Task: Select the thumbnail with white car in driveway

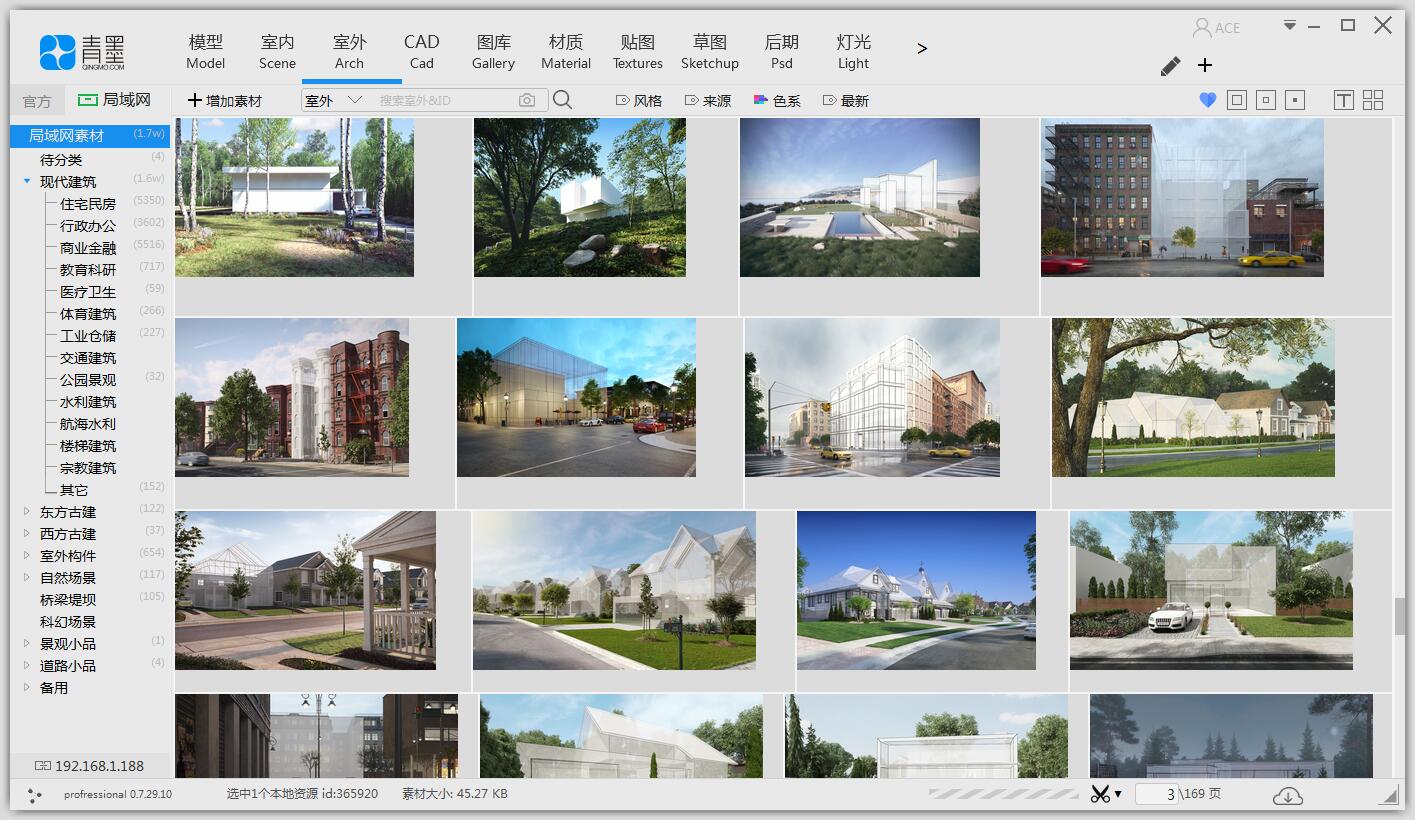Action: pos(1211,590)
